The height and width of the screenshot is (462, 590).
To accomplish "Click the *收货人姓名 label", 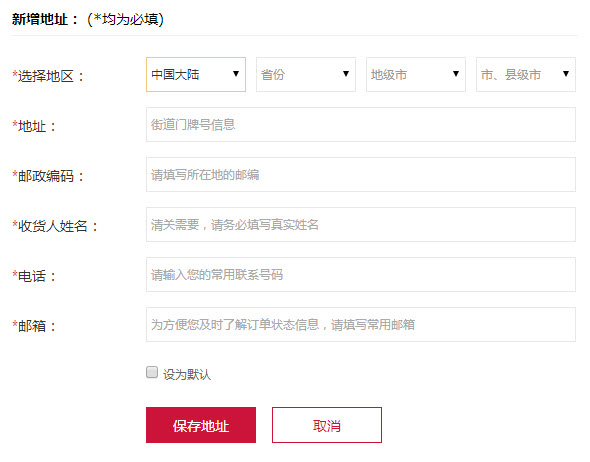I will (55, 226).
